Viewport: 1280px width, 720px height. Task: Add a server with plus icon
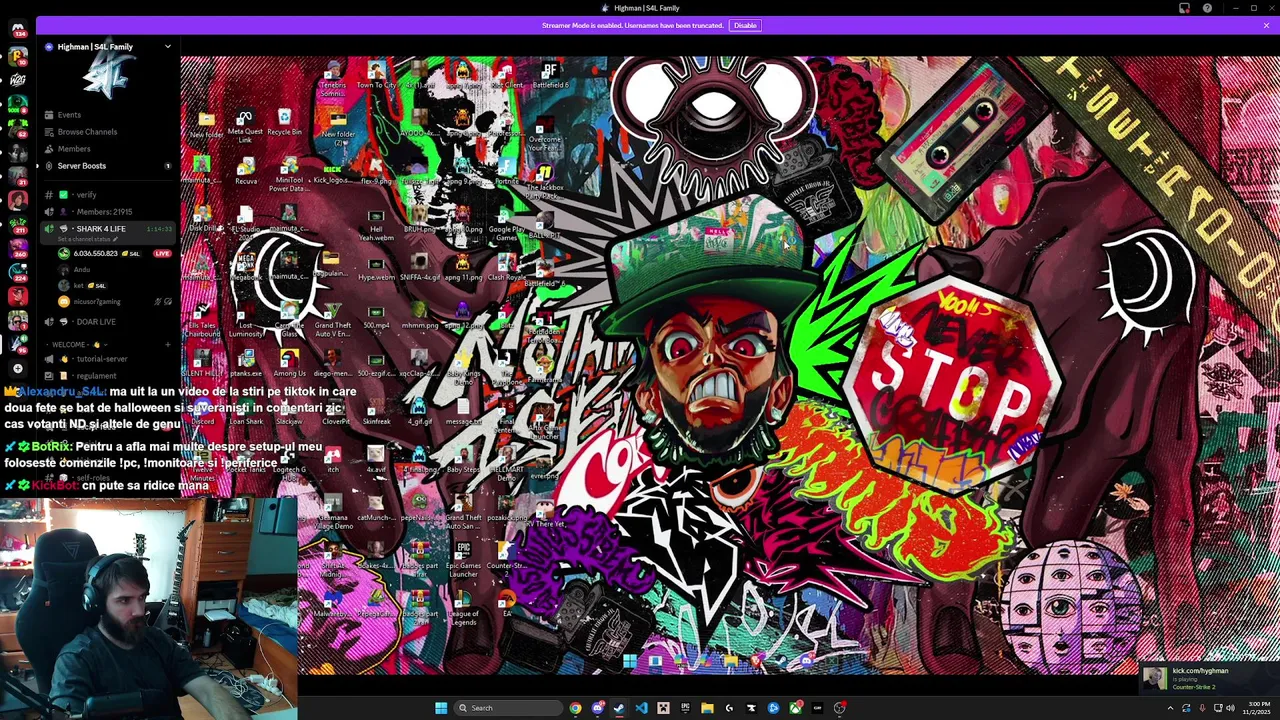pyautogui.click(x=17, y=369)
